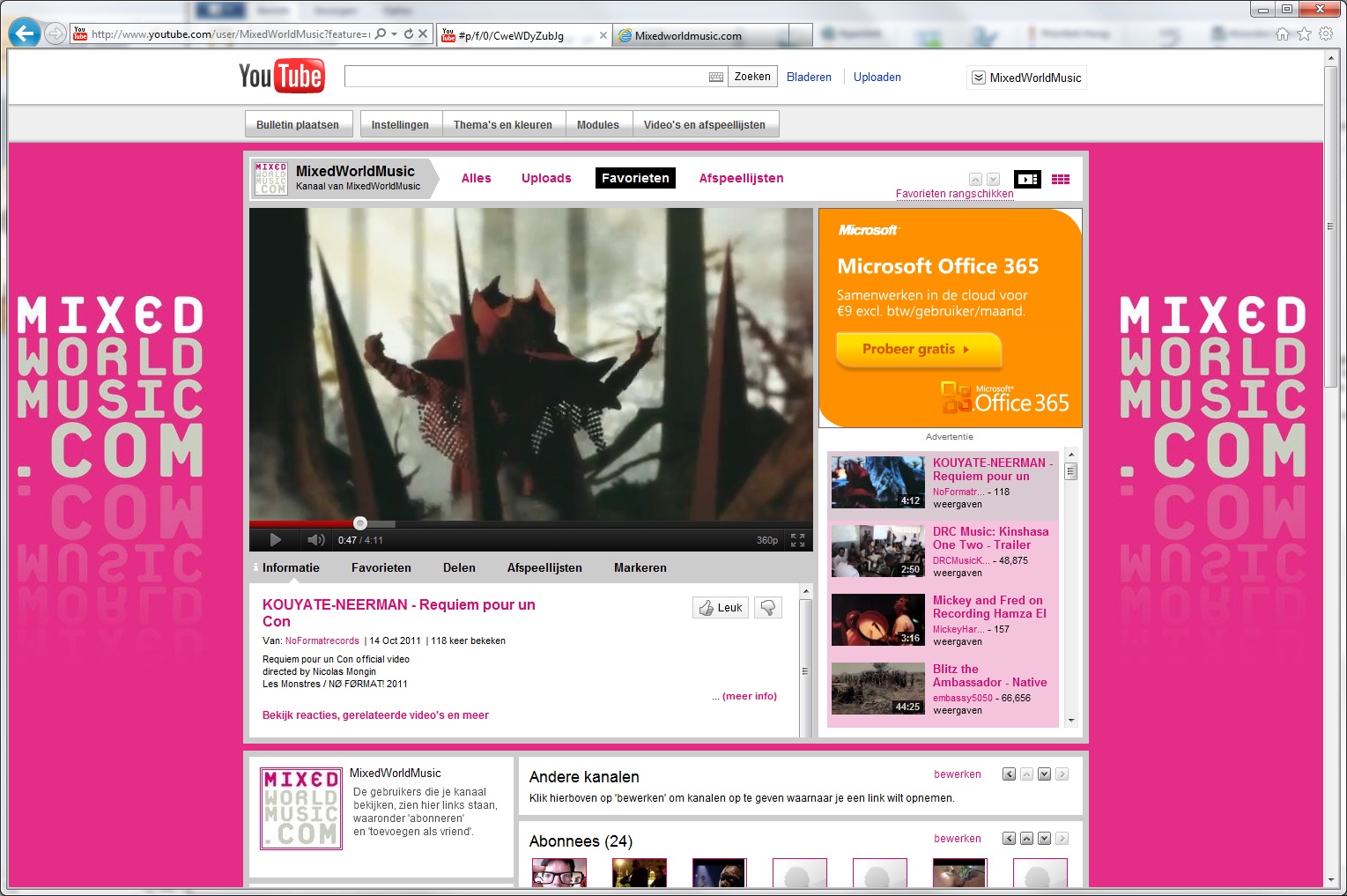Click bewerken link for Abonnees

pos(958,839)
